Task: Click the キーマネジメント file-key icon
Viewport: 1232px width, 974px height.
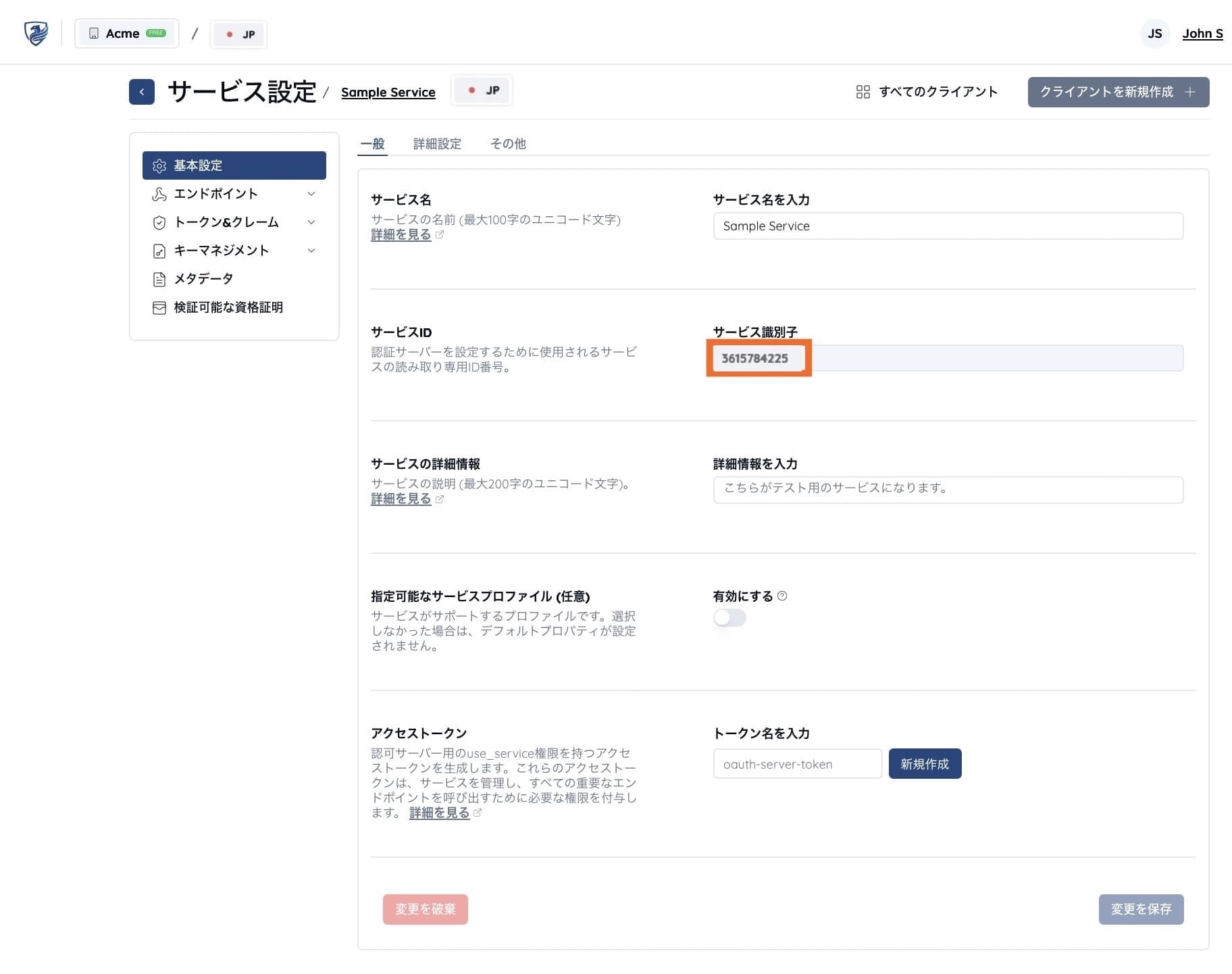Action: pos(159,251)
